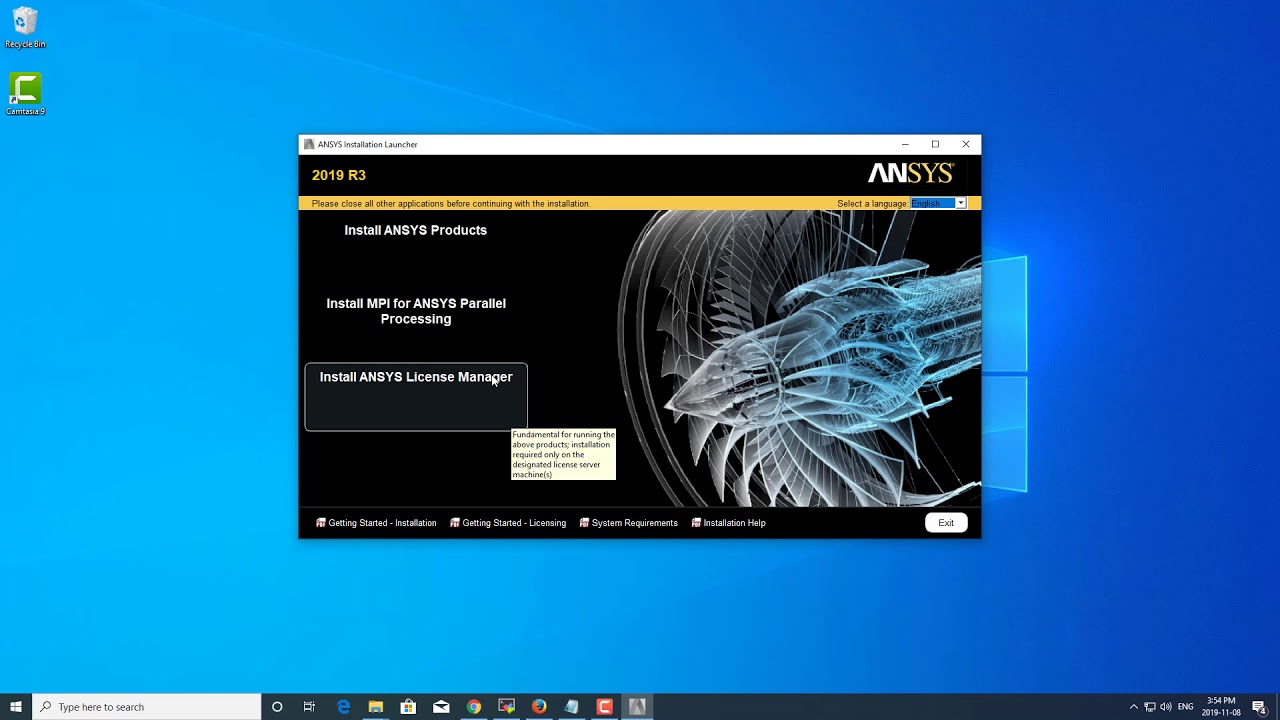Click the taskbar search box

pyautogui.click(x=147, y=707)
